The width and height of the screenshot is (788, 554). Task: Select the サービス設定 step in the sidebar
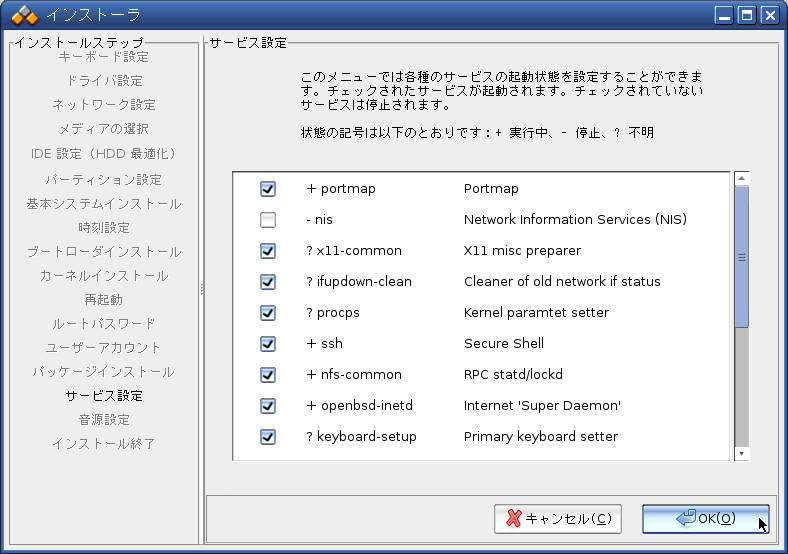click(x=104, y=396)
